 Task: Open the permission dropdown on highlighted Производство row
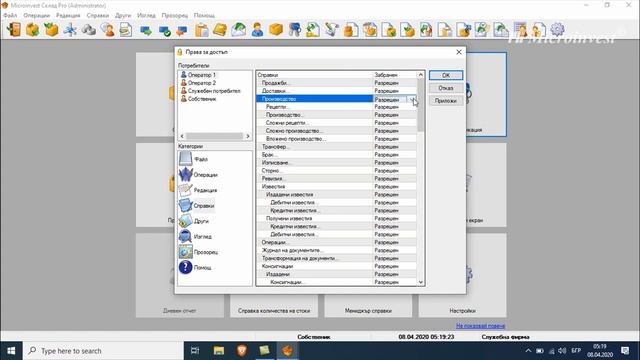pos(412,99)
